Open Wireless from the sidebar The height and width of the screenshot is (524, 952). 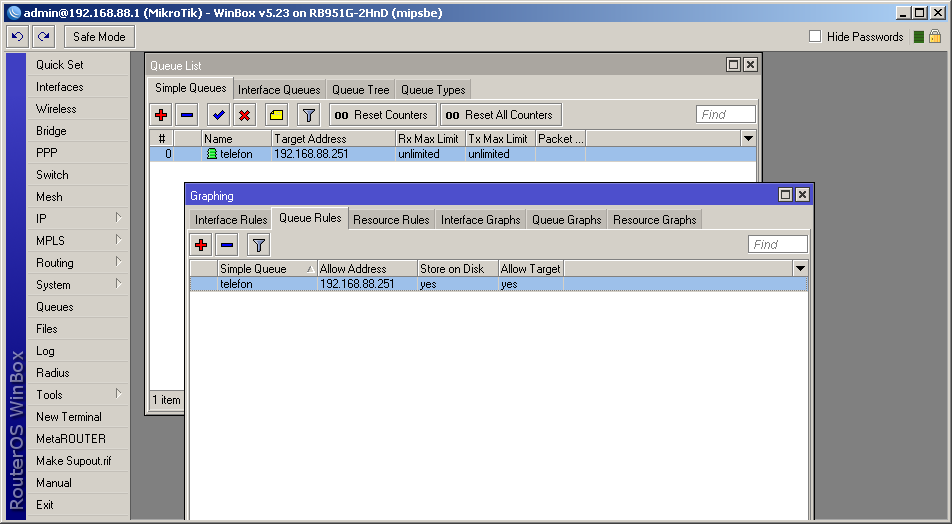78,109
